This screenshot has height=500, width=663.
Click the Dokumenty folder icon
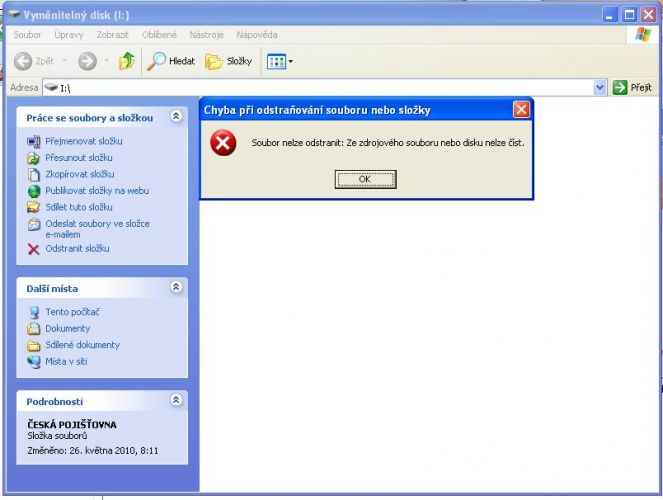(x=33, y=328)
